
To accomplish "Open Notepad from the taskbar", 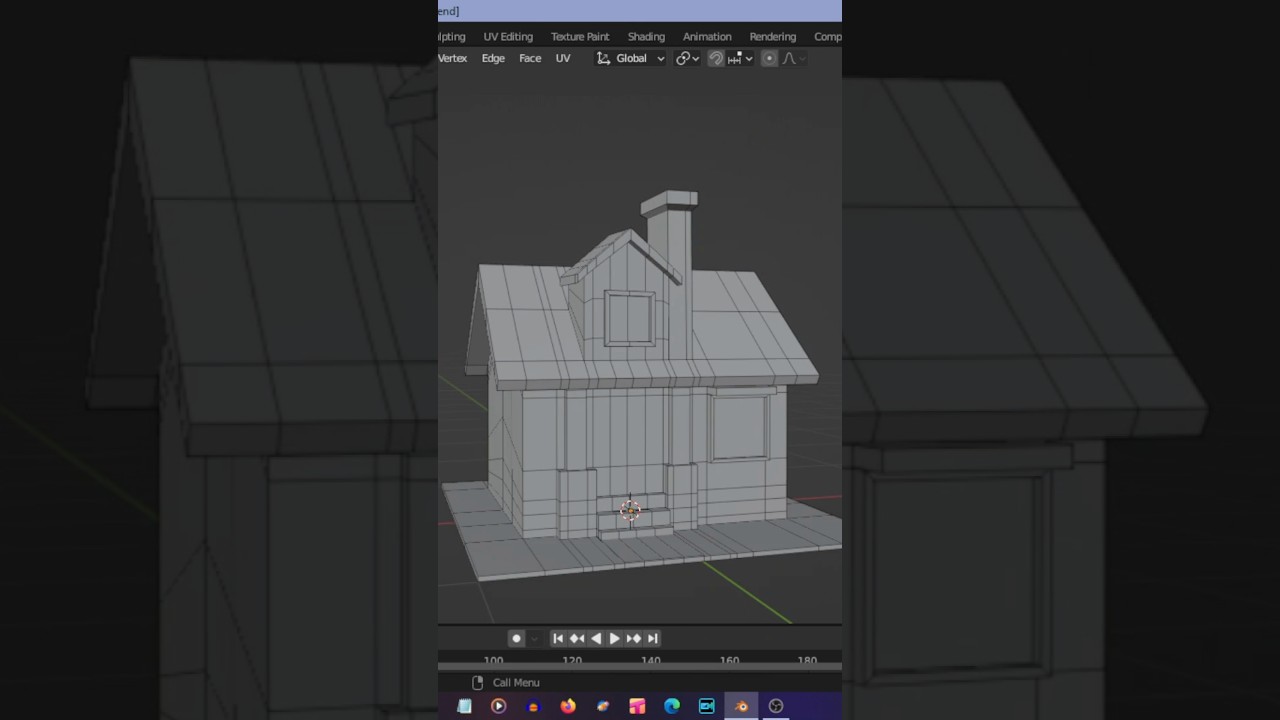I will coord(464,706).
